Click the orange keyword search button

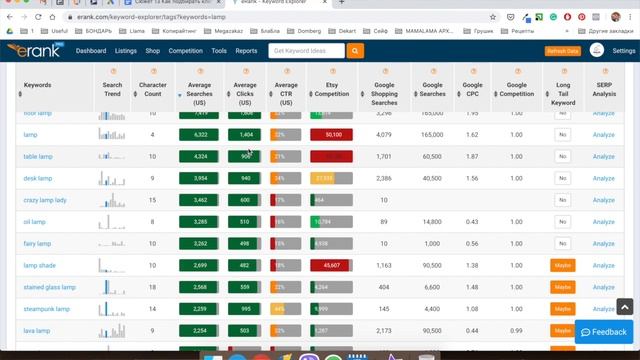(355, 51)
